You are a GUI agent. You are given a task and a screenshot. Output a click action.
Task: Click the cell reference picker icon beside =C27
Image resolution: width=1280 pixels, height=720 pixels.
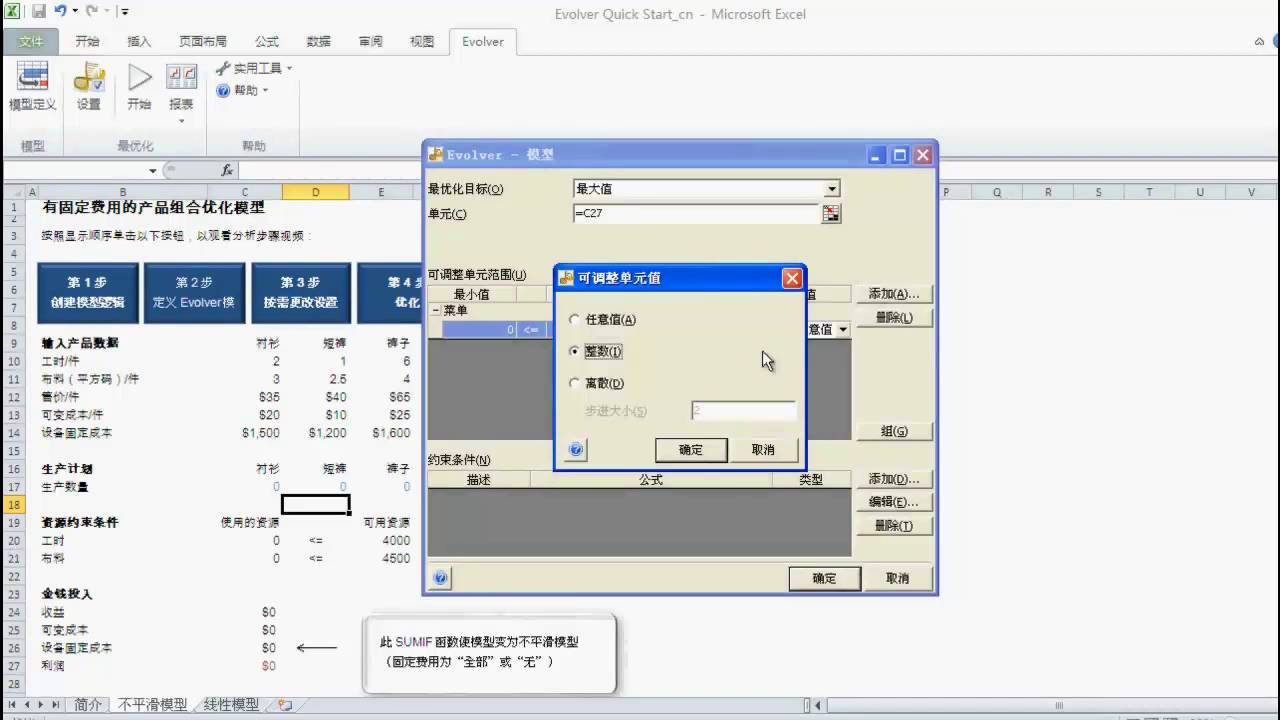831,213
